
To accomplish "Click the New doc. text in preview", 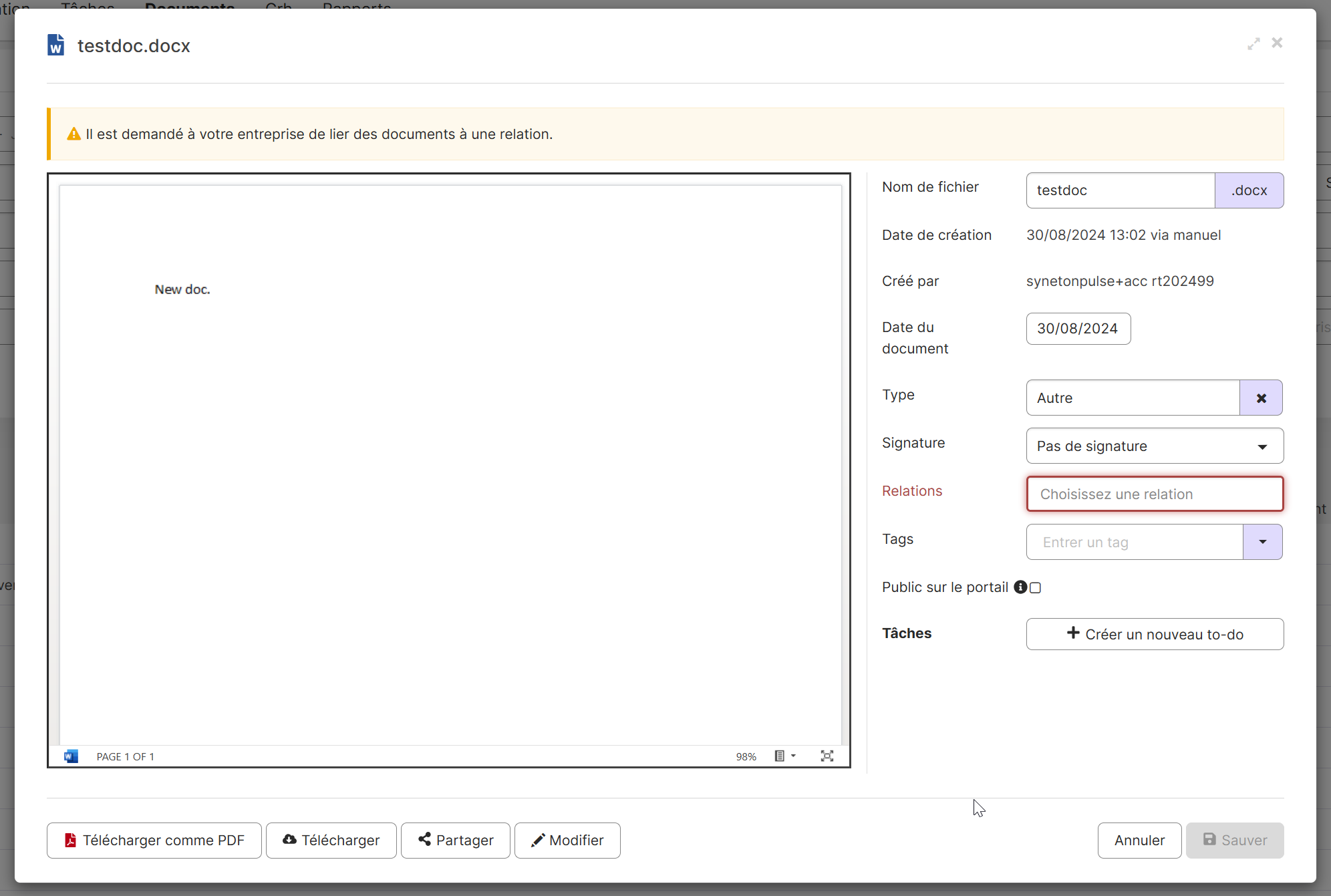I will [x=182, y=289].
